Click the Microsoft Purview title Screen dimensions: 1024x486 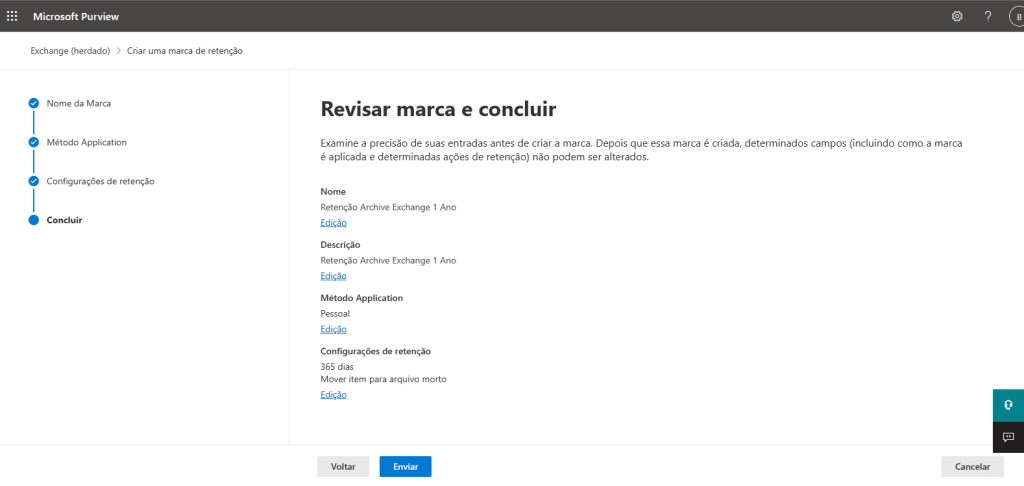point(76,16)
